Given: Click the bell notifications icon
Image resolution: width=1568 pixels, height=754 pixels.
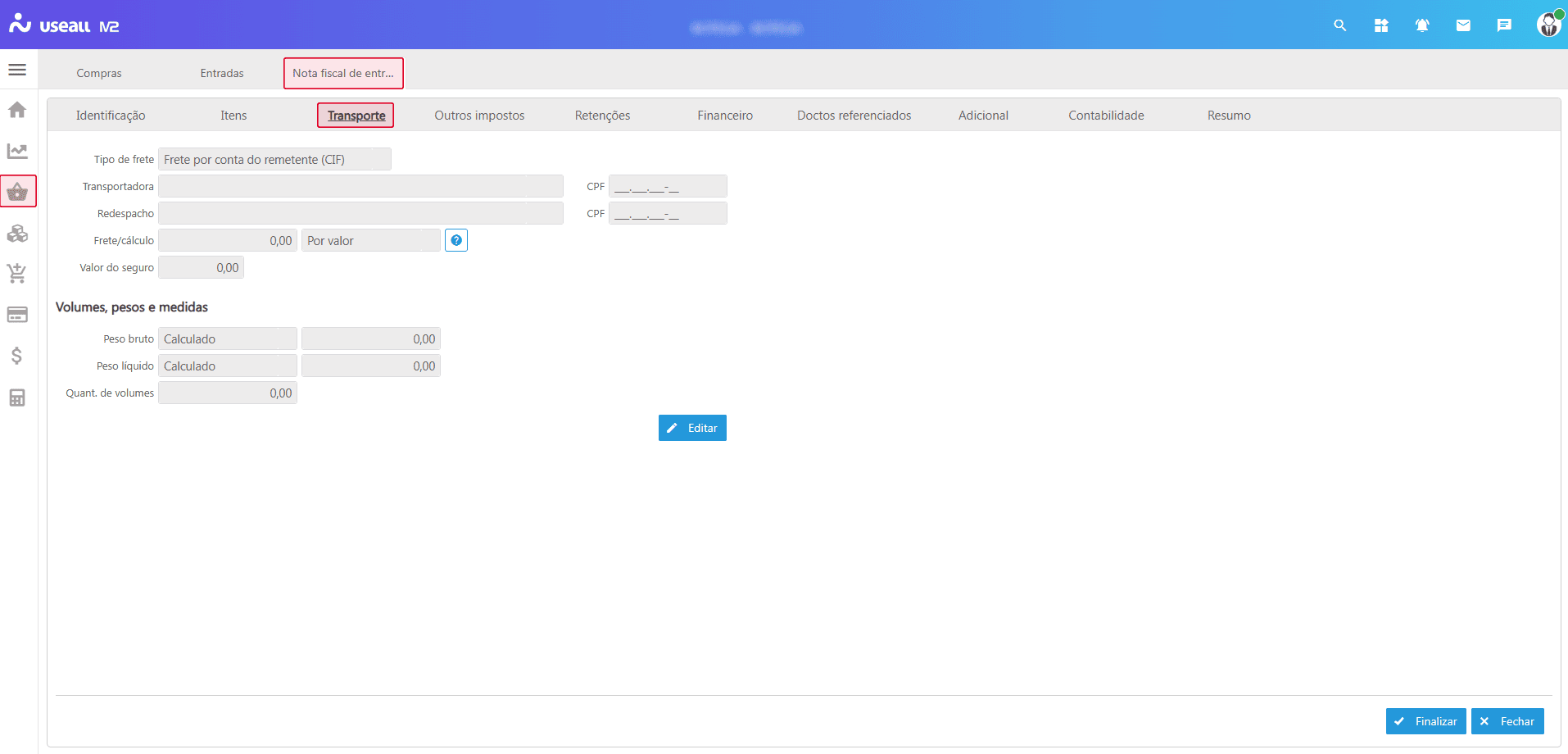Looking at the screenshot, I should (x=1422, y=25).
